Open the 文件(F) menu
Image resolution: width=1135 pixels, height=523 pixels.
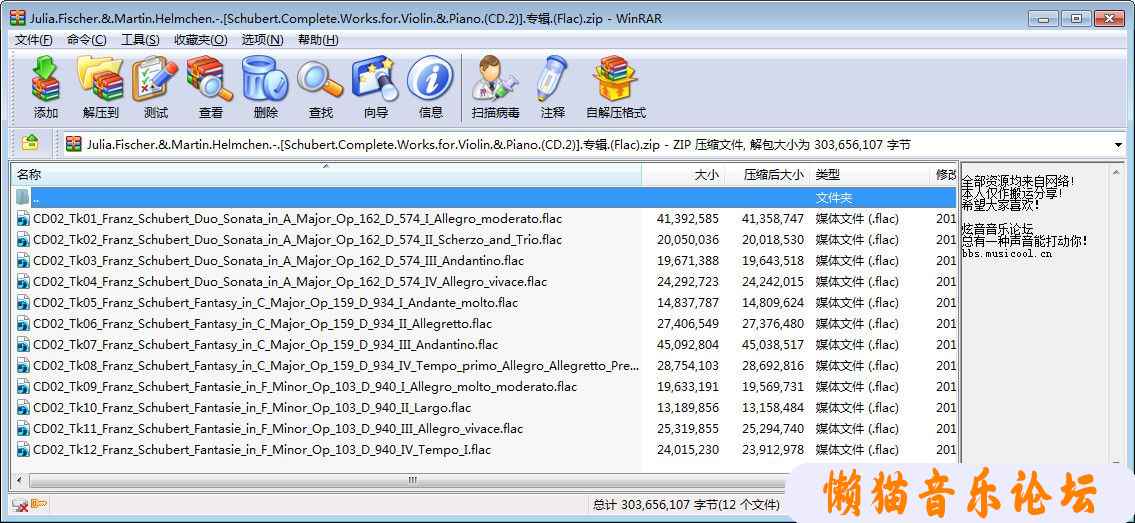(33, 40)
